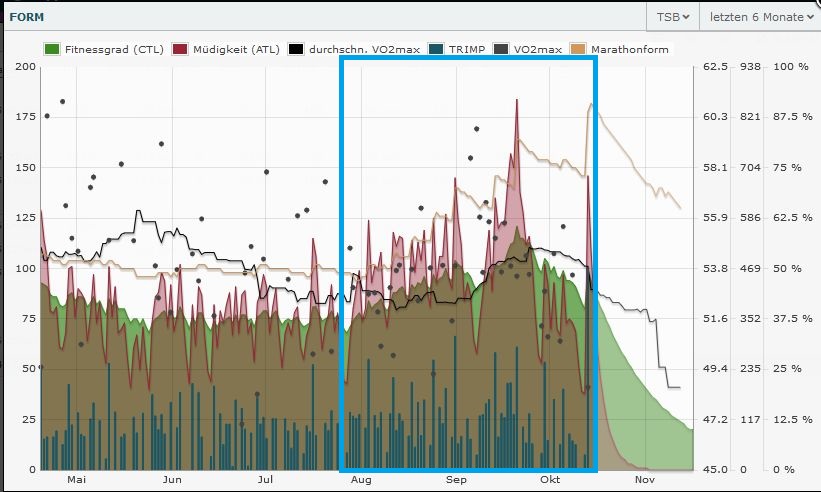This screenshot has height=492, width=821.
Task: Click the highest red fatigue peak in September
Action: tap(517, 101)
